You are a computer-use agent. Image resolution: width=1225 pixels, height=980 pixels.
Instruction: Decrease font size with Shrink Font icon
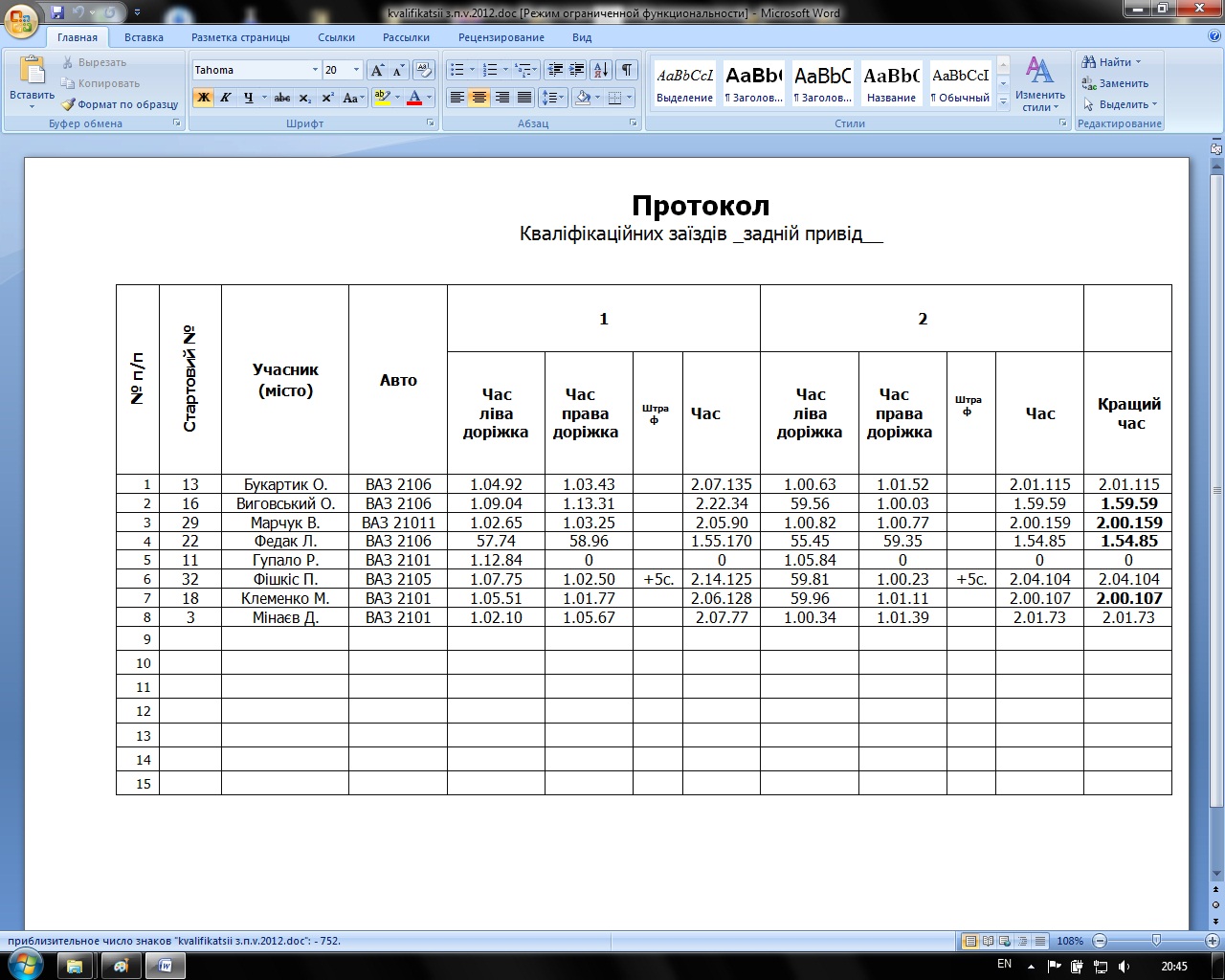point(398,70)
